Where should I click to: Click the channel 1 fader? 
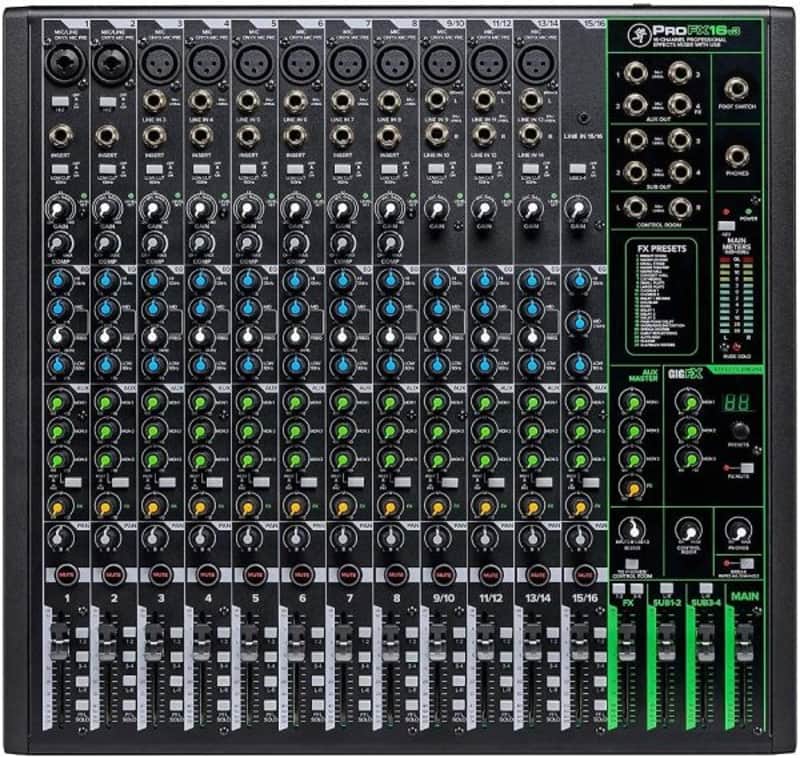click(59, 640)
